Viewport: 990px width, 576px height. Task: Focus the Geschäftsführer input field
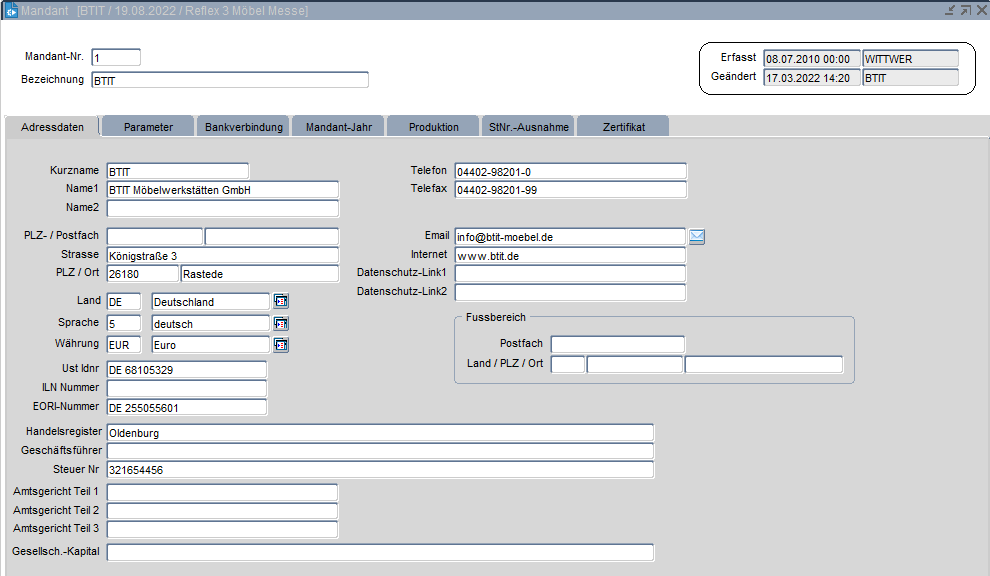(x=380, y=452)
